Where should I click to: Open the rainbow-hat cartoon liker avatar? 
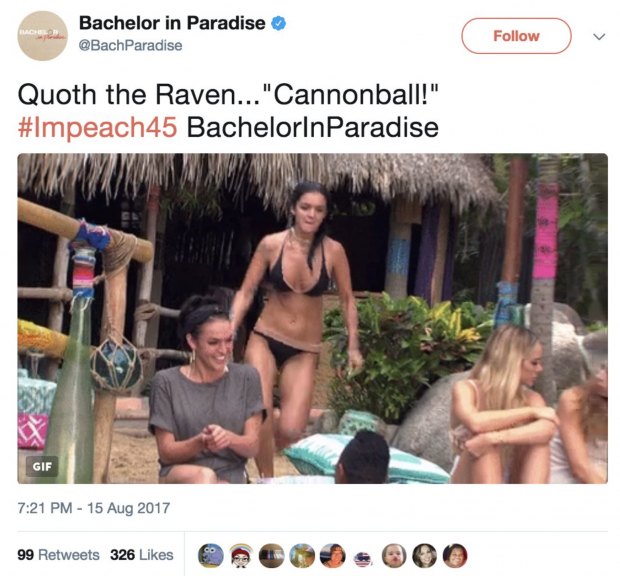coord(241,555)
